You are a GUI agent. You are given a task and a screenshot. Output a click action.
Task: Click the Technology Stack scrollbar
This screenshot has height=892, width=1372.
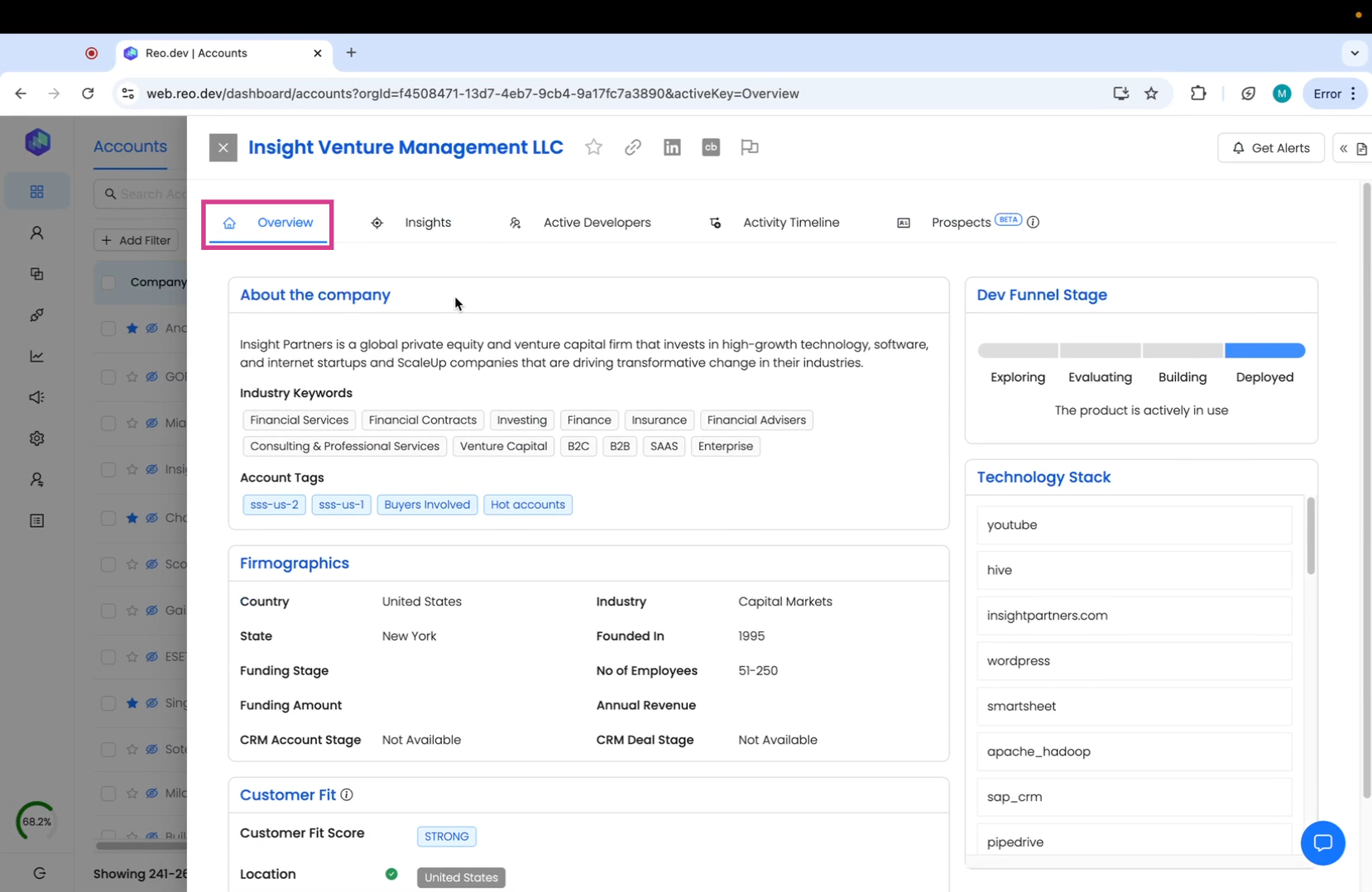point(1311,536)
